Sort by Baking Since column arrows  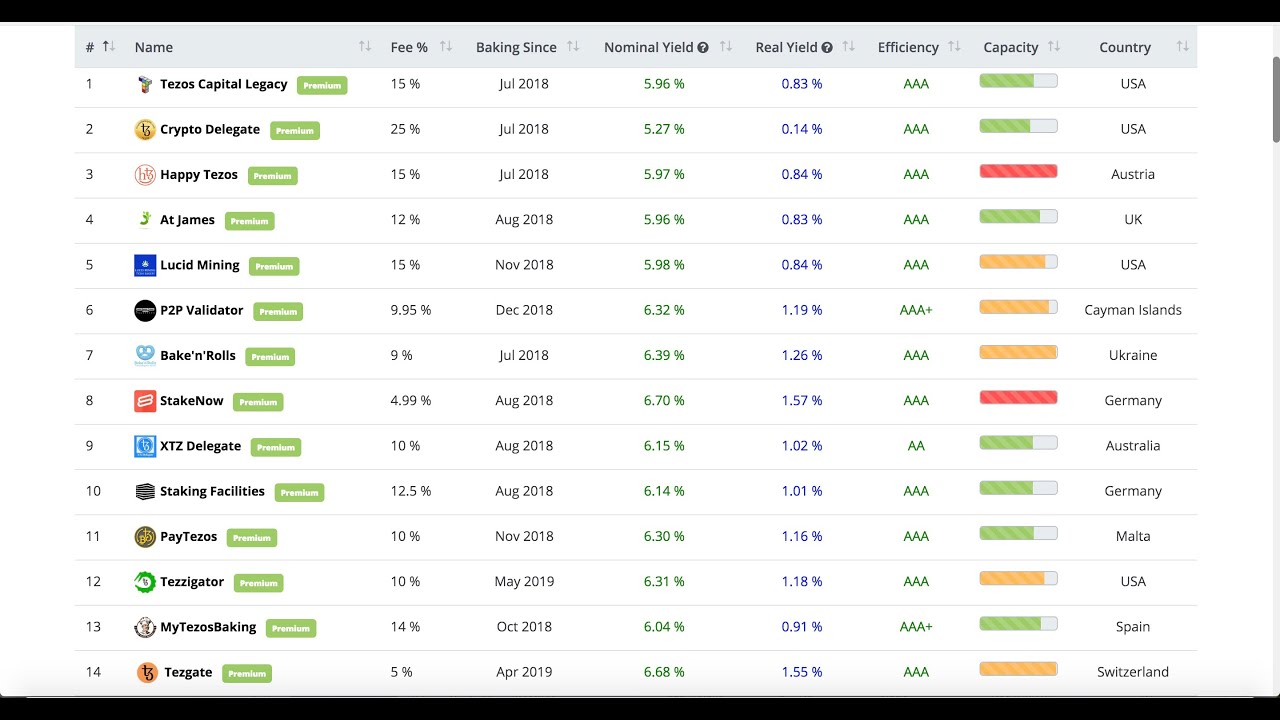tap(573, 47)
